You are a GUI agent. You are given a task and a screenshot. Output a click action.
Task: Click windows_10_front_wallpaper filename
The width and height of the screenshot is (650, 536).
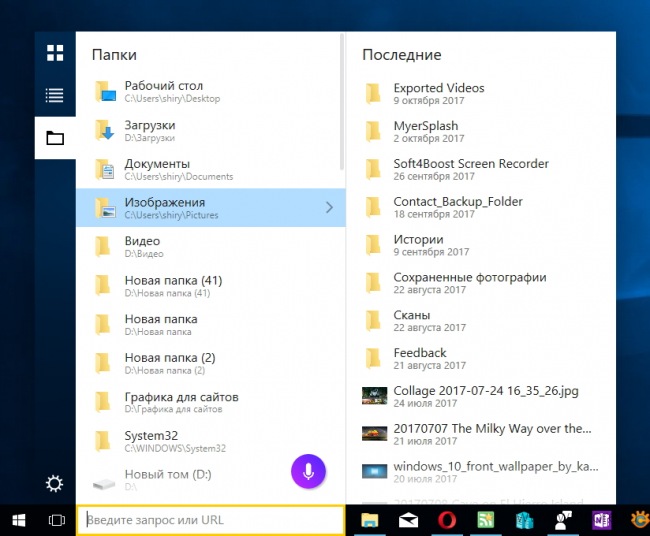(x=496, y=466)
